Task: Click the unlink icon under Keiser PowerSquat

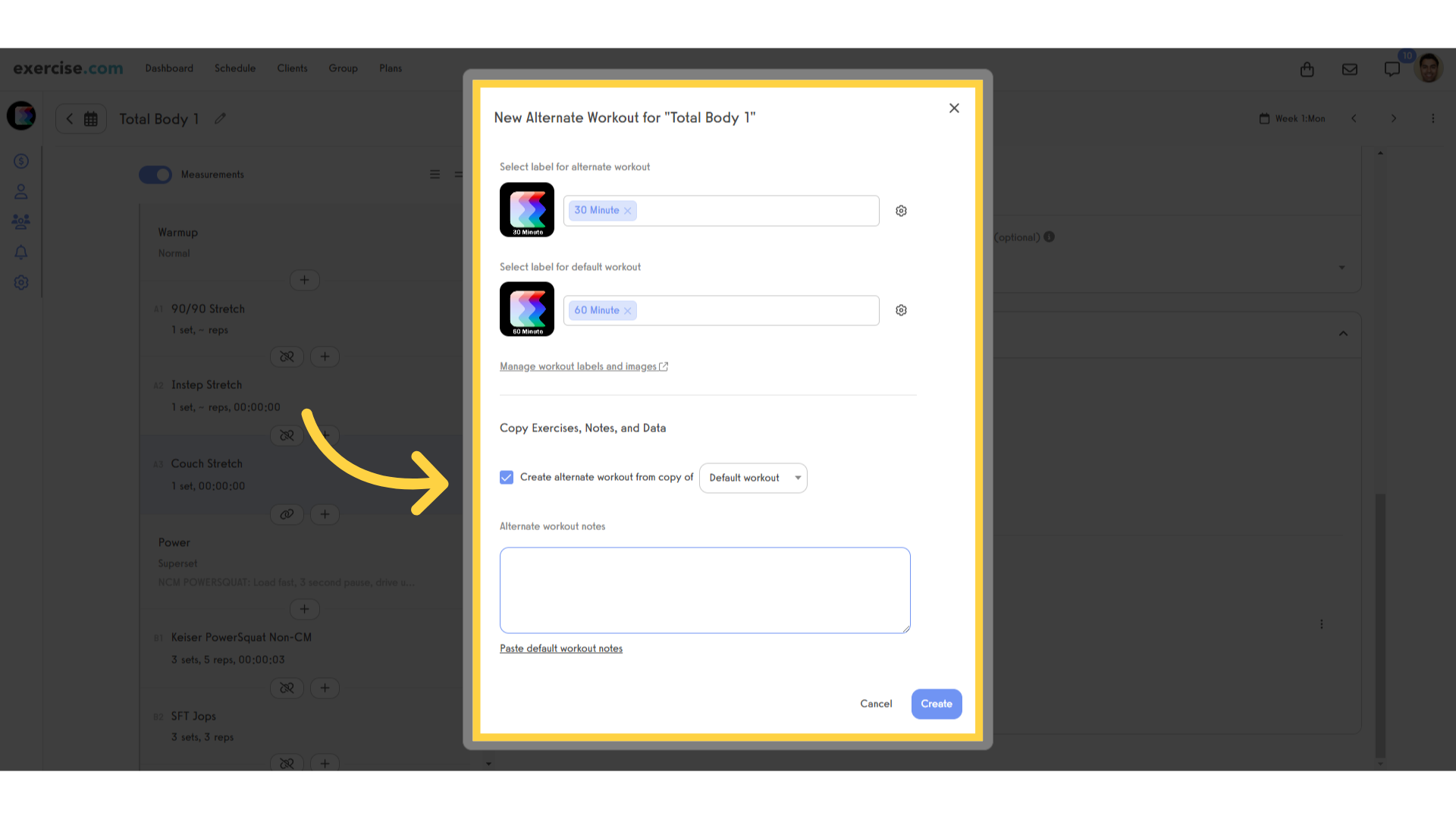Action: tap(287, 688)
